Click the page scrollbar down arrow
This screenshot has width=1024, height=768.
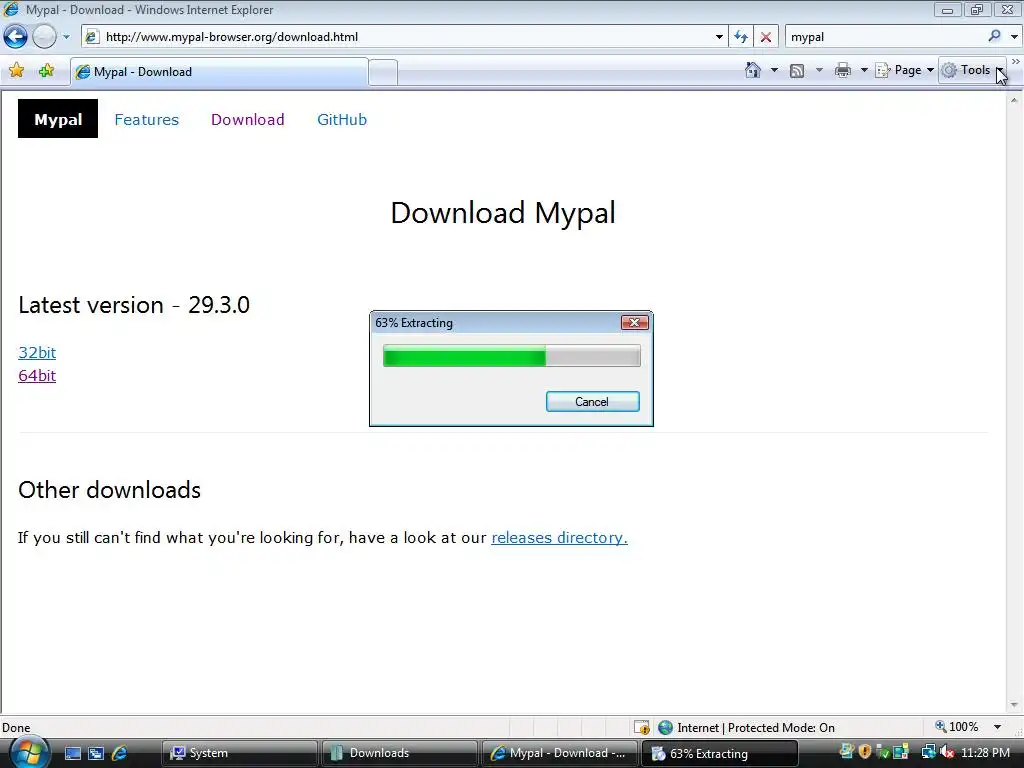tap(1014, 705)
